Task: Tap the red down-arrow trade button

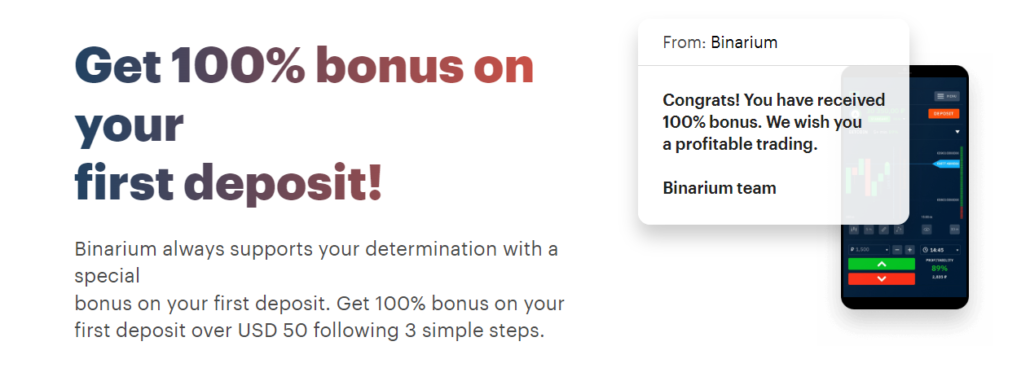Action: point(882,279)
